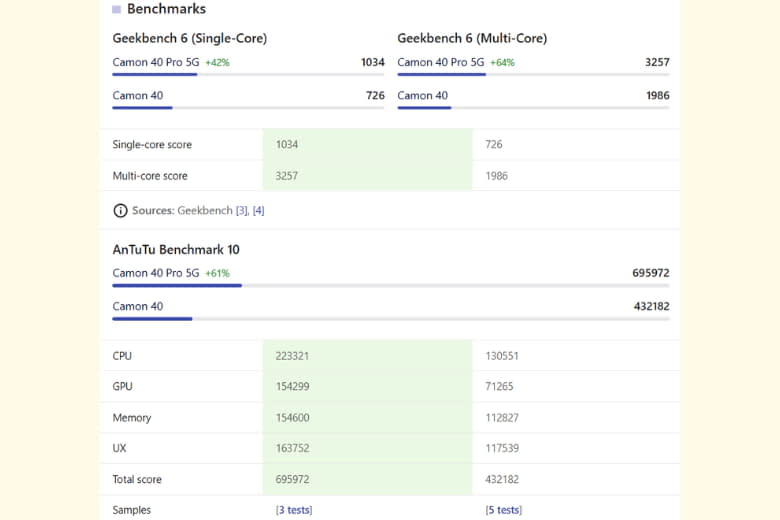Click the CPU value 130551

pyautogui.click(x=502, y=356)
